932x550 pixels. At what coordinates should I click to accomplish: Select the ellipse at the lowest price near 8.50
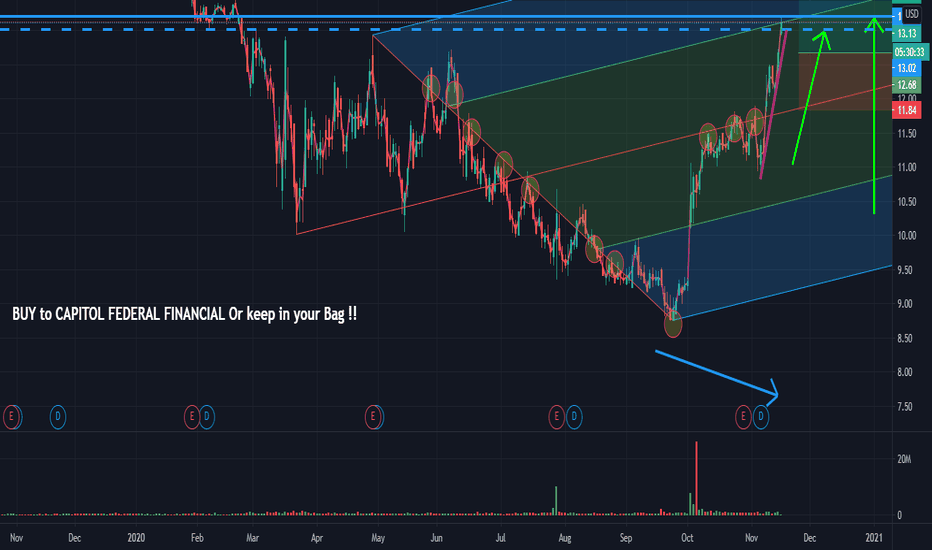[673, 325]
